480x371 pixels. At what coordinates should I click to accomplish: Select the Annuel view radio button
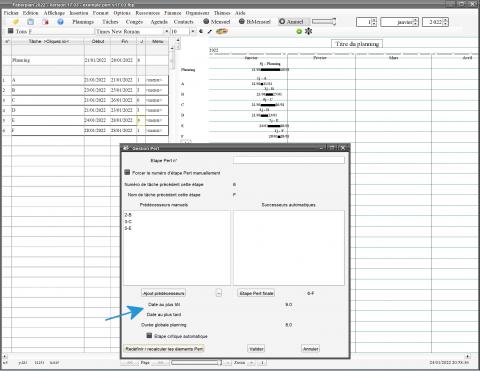click(282, 21)
